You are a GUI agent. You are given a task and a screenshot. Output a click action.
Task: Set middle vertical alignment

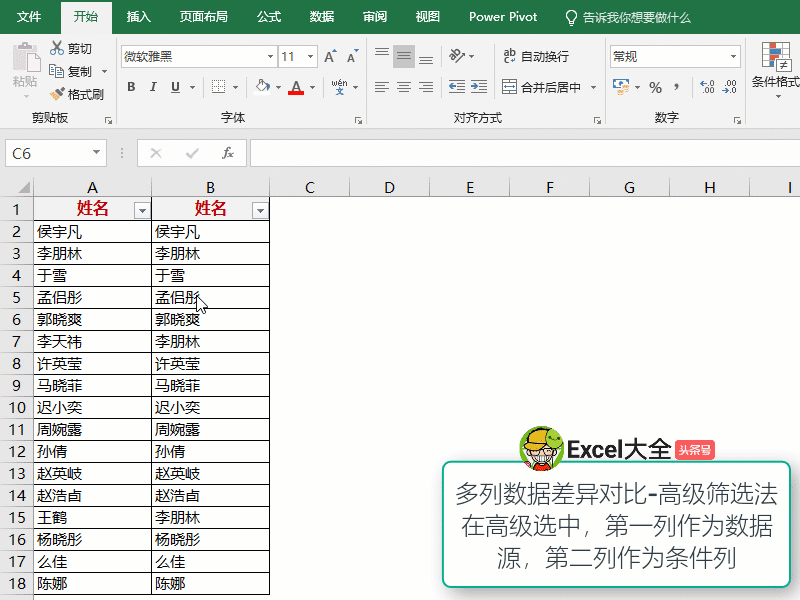404,56
